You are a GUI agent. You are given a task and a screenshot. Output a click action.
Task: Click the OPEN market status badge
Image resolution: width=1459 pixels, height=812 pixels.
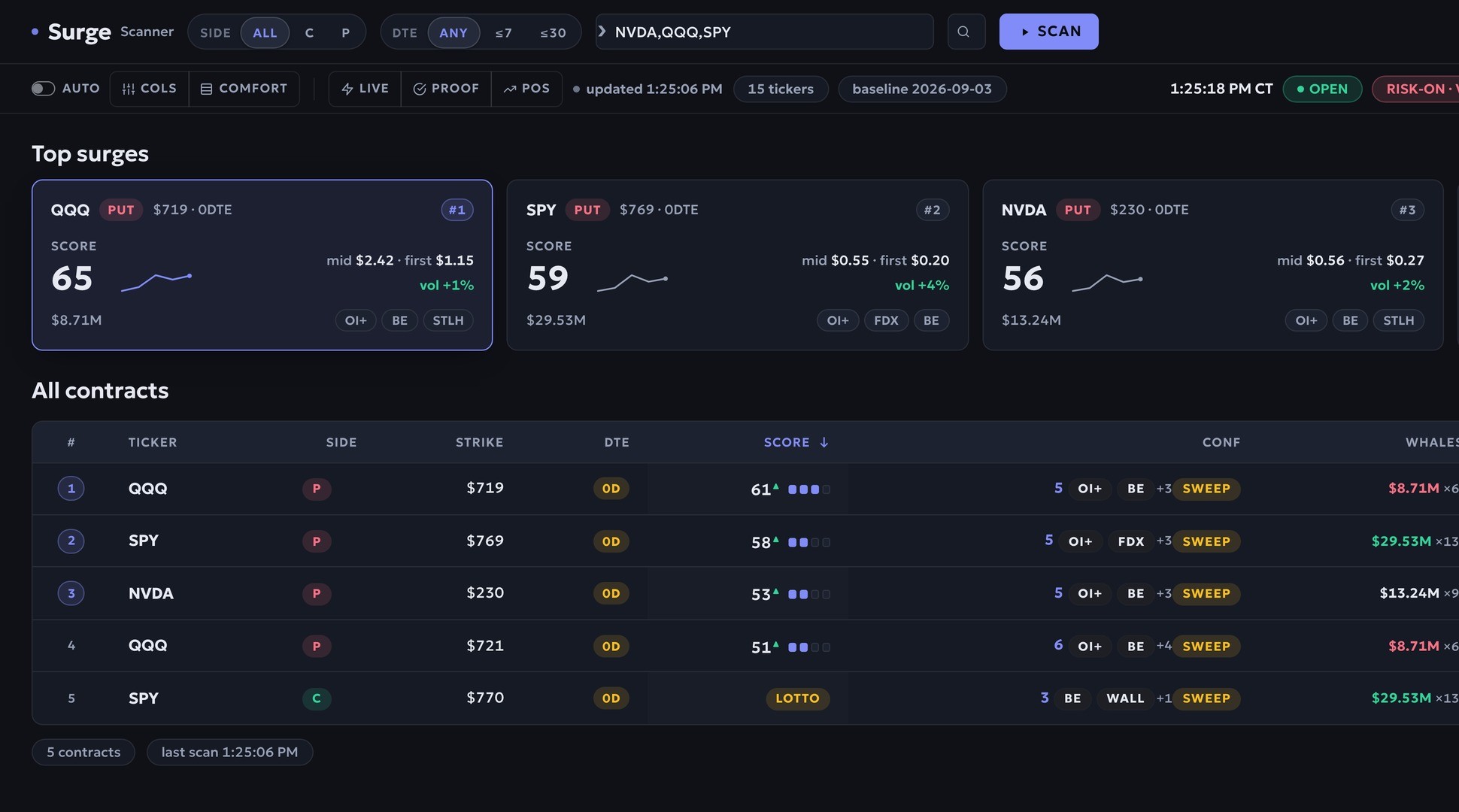(1322, 89)
